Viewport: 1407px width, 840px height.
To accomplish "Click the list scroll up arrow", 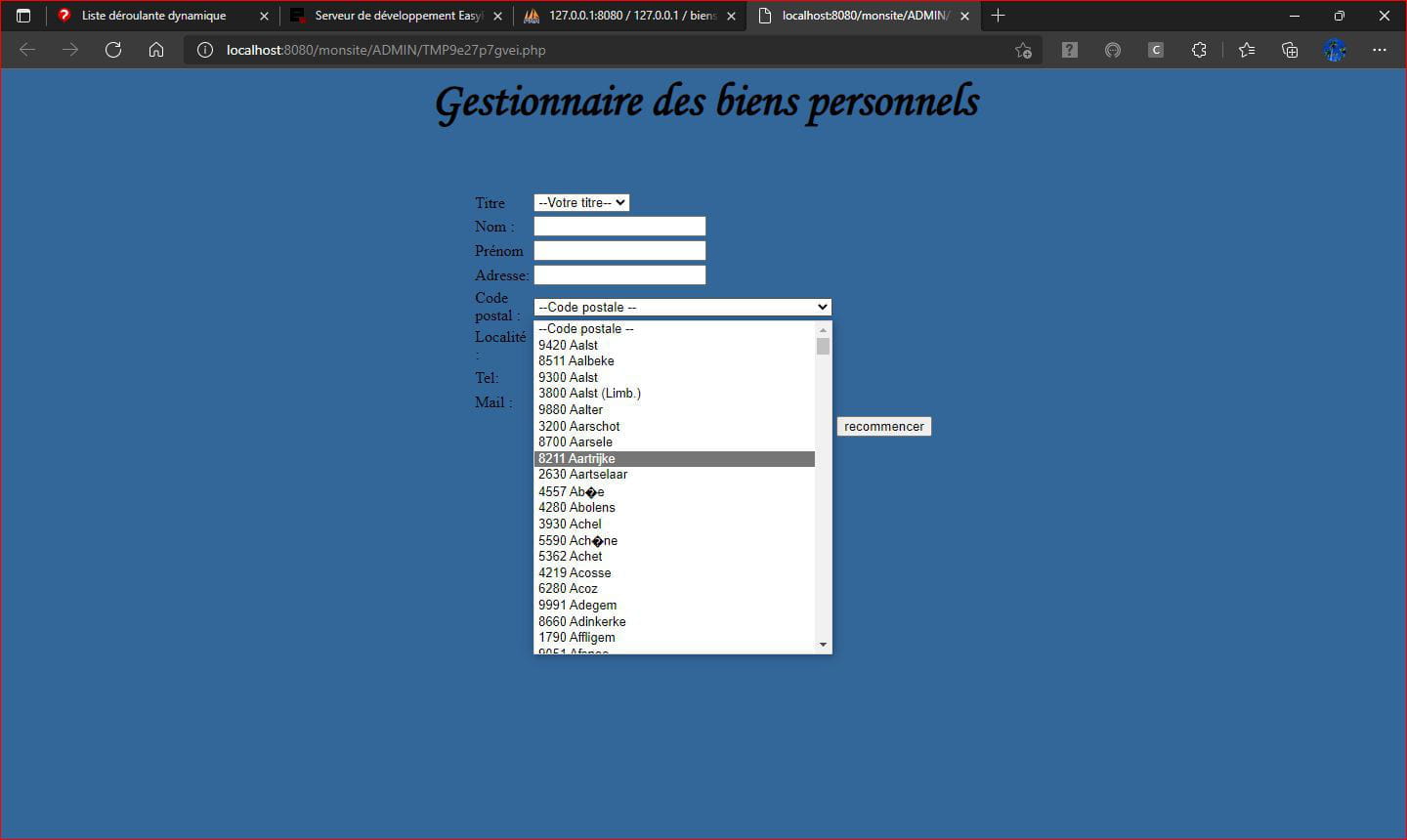I will 823,330.
